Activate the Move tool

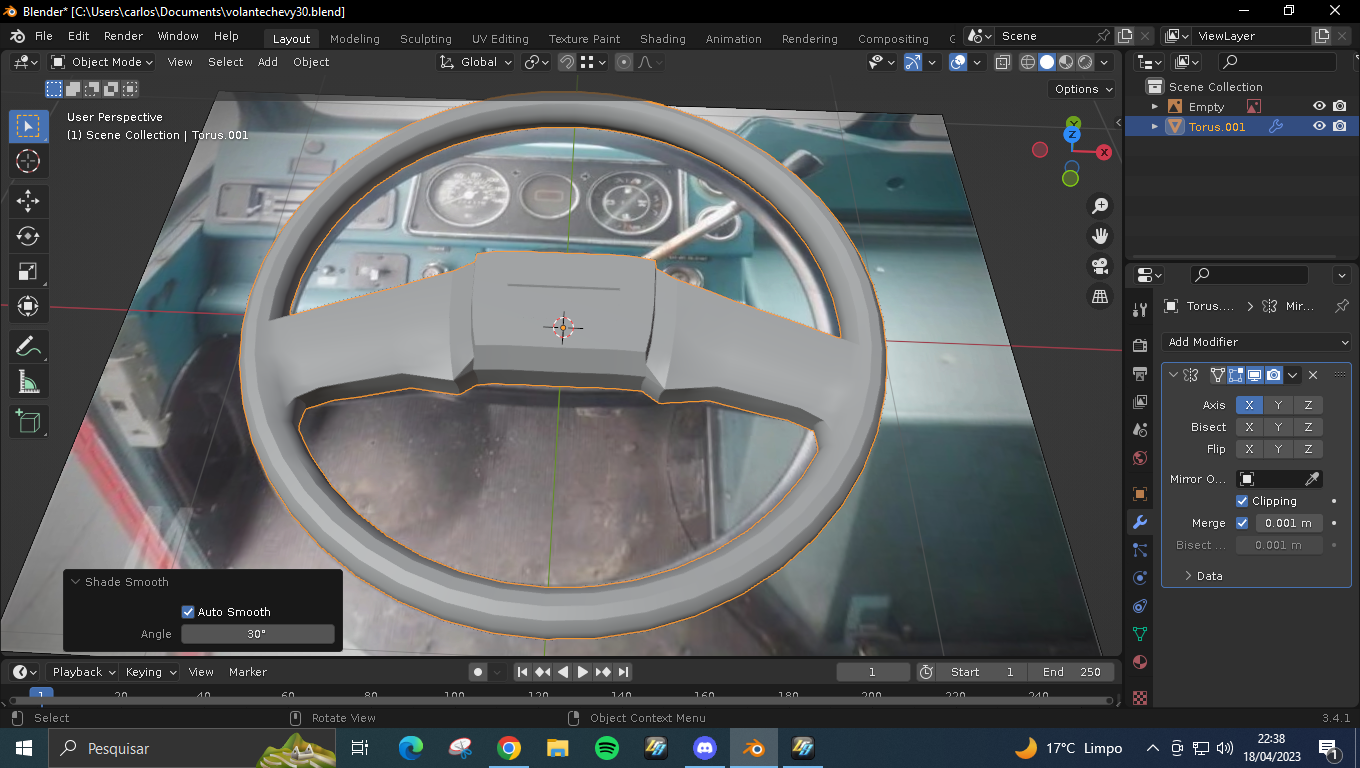pyautogui.click(x=28, y=200)
